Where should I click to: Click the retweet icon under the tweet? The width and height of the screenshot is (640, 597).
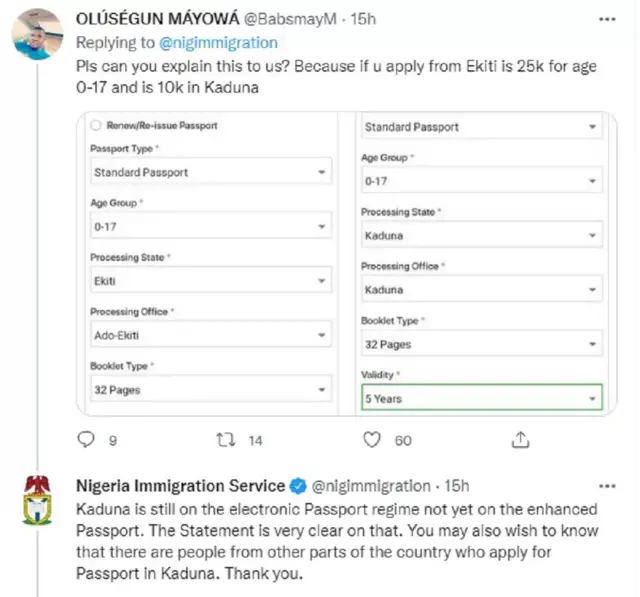click(x=225, y=439)
